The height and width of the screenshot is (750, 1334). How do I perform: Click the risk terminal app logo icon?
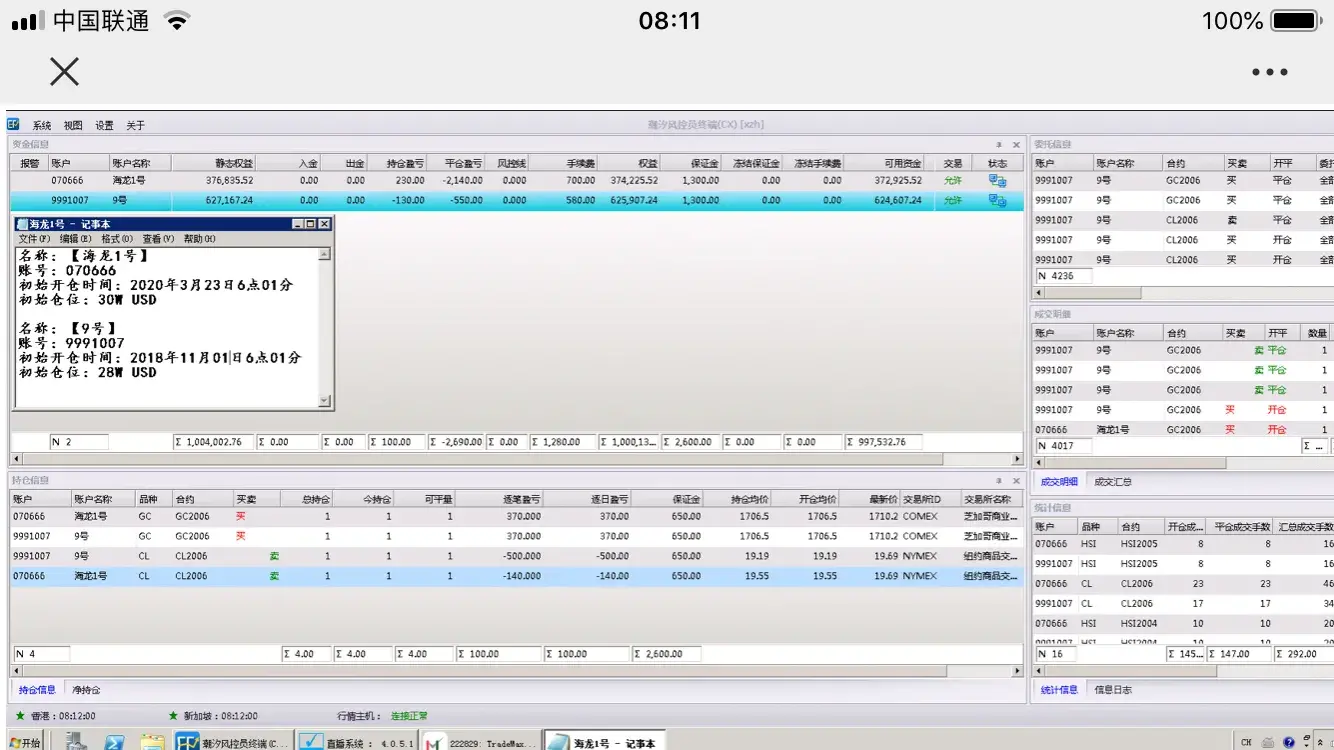14,124
